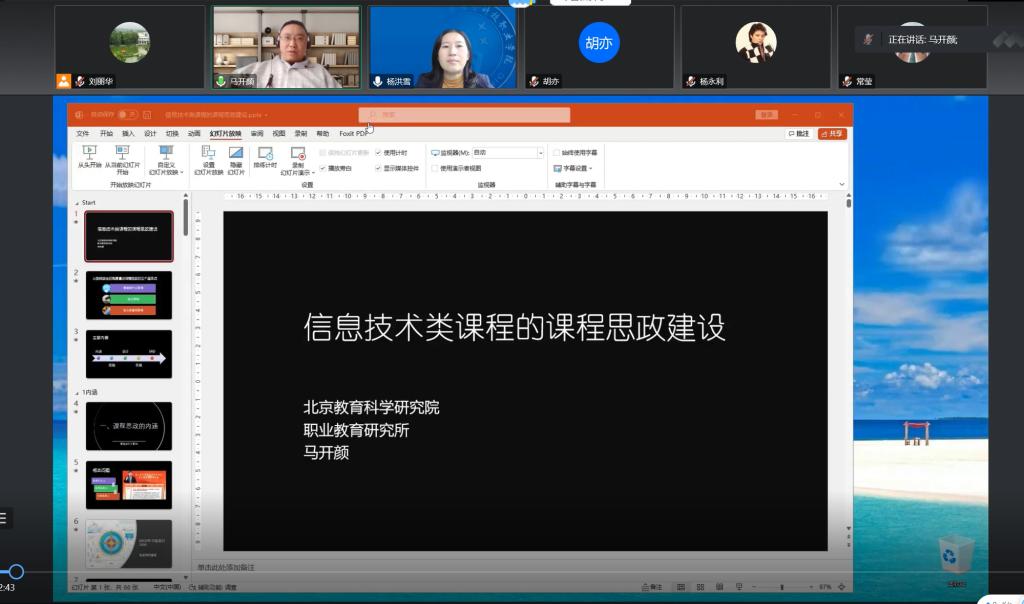Toggle 显示媒体控件 checkbox
Image resolution: width=1024 pixels, height=604 pixels.
point(377,168)
